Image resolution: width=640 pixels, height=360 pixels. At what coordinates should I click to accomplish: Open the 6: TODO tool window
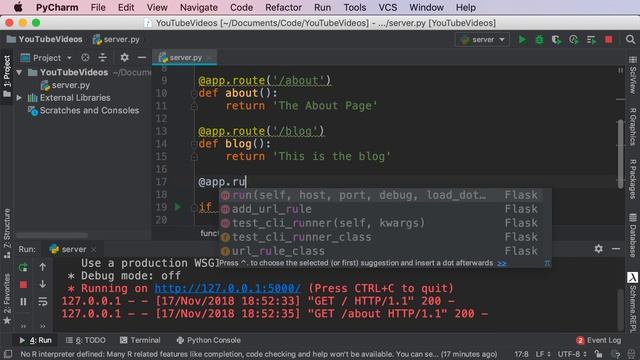[85, 340]
